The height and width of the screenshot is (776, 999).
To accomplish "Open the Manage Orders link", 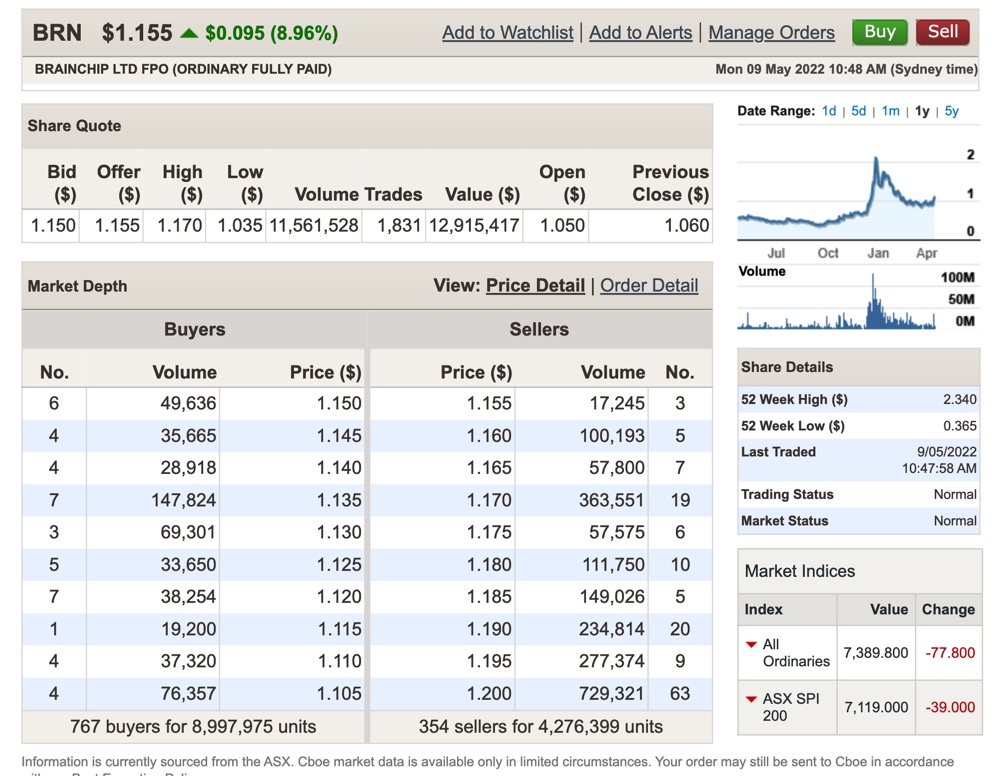I will click(x=772, y=32).
